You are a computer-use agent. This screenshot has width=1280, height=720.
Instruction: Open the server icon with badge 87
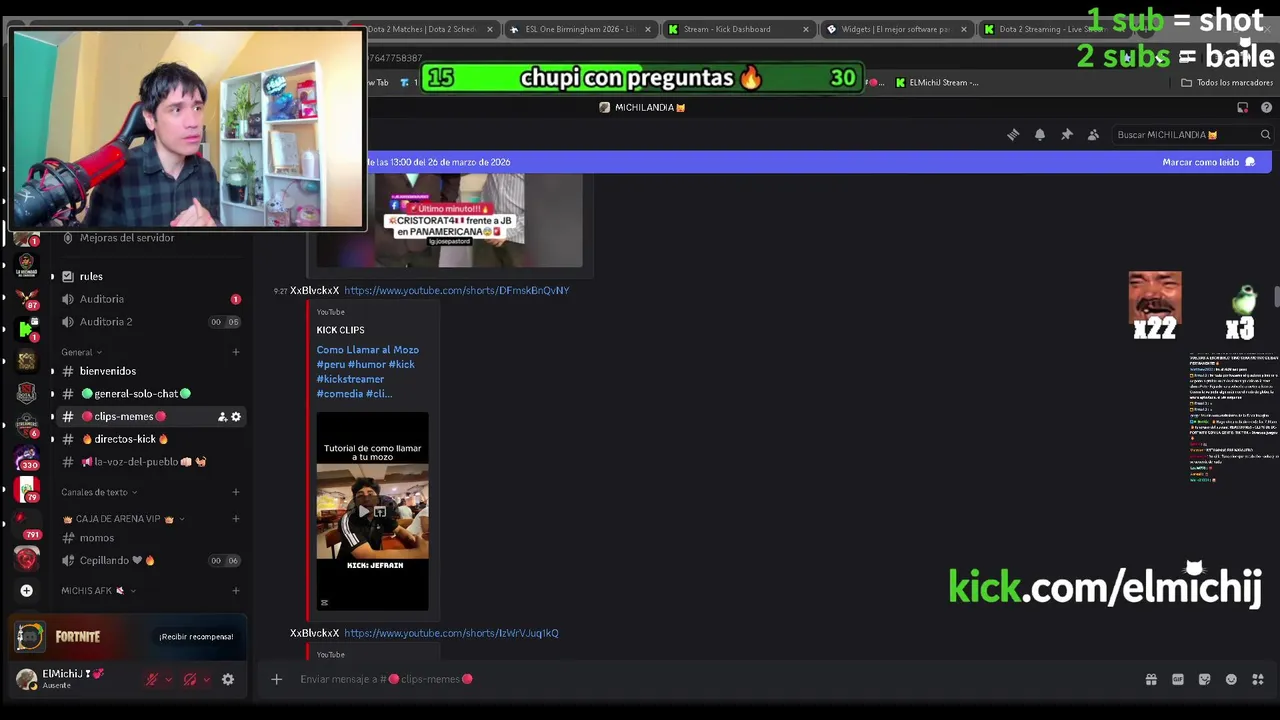click(26, 297)
